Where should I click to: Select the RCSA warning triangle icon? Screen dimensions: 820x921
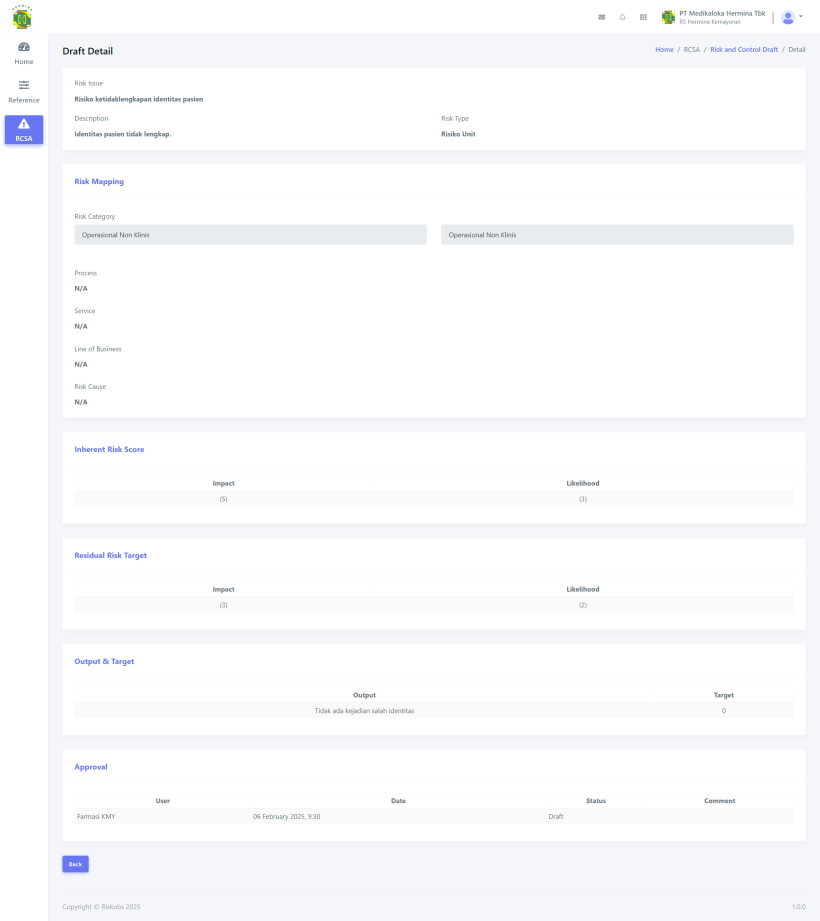[x=23, y=124]
